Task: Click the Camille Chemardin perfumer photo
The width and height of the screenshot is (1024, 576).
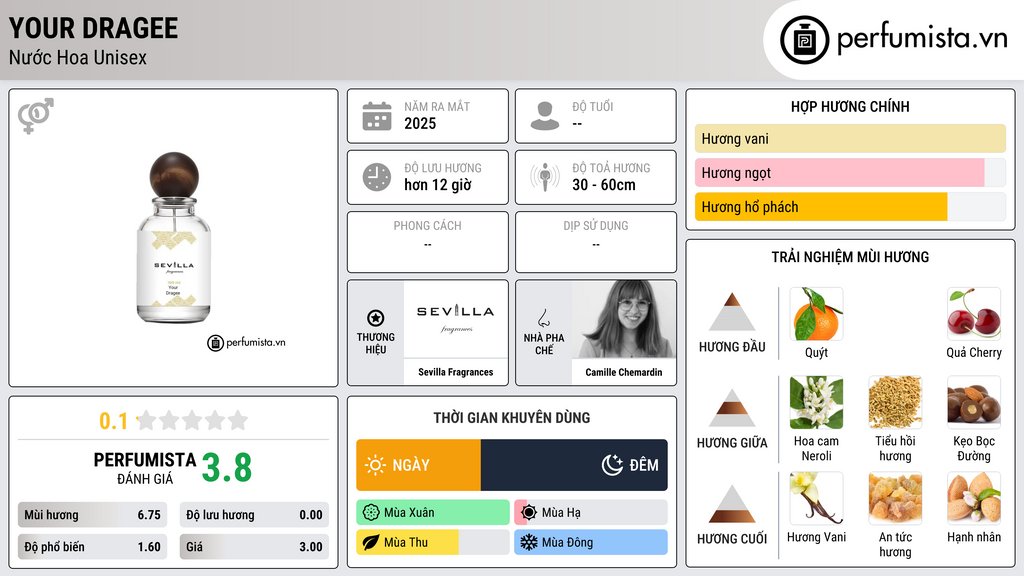Action: coord(624,319)
